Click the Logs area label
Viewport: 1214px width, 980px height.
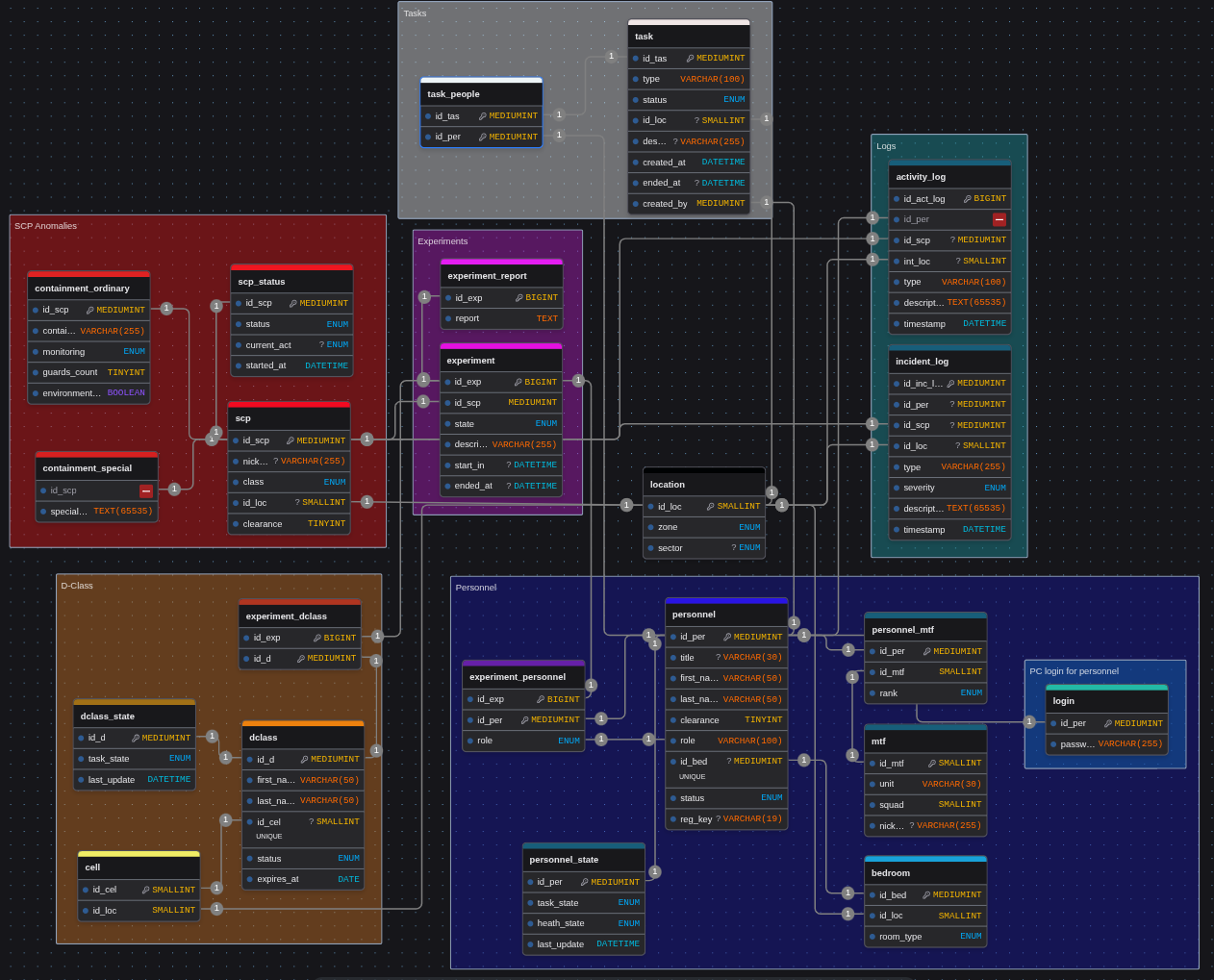pos(886,146)
